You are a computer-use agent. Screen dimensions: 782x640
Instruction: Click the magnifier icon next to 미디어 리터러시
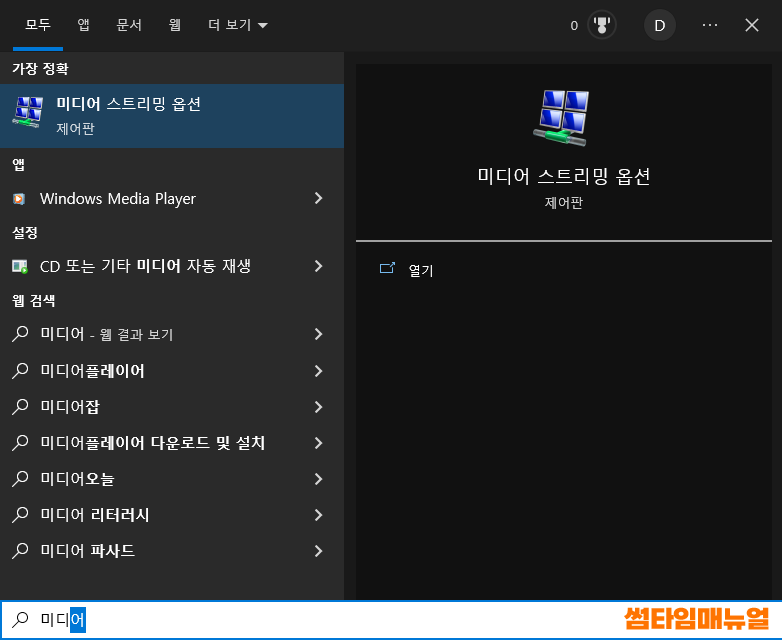click(20, 514)
